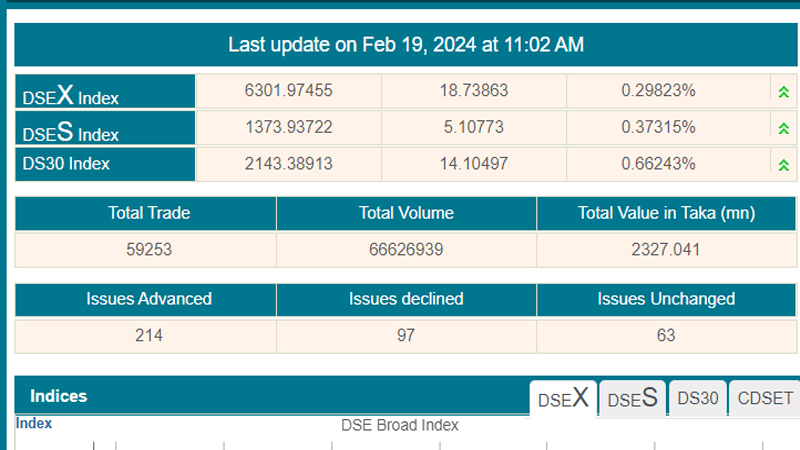Click the Total Value in Taka header
This screenshot has height=450, width=800.
[666, 213]
